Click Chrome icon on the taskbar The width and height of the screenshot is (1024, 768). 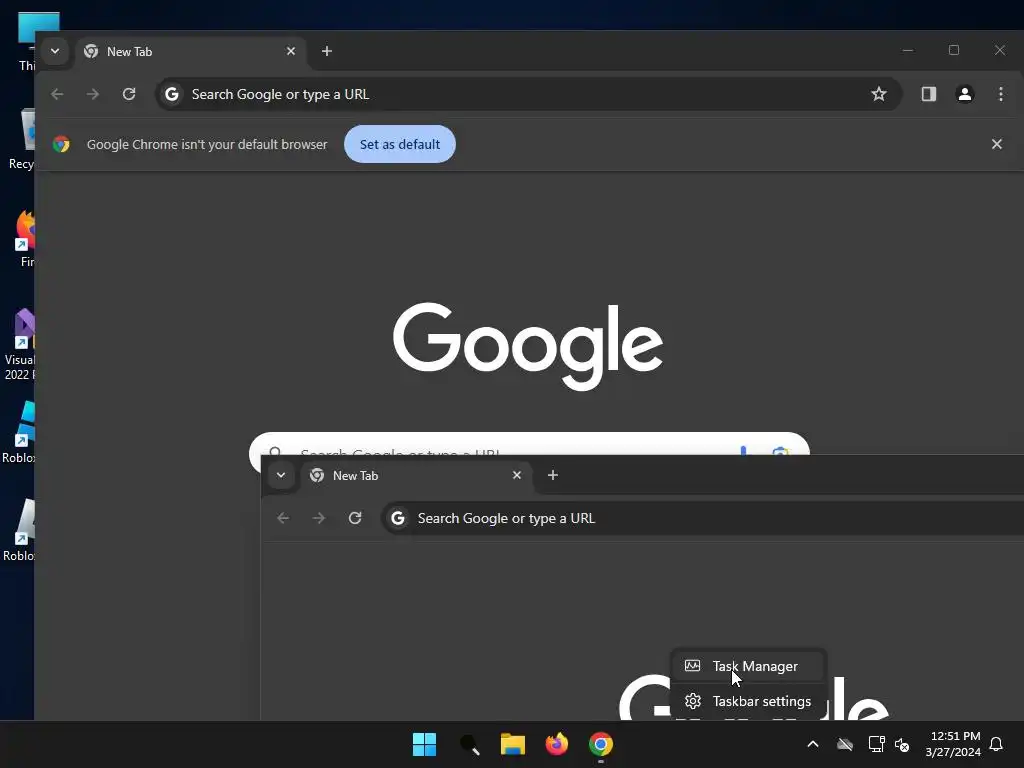601,744
